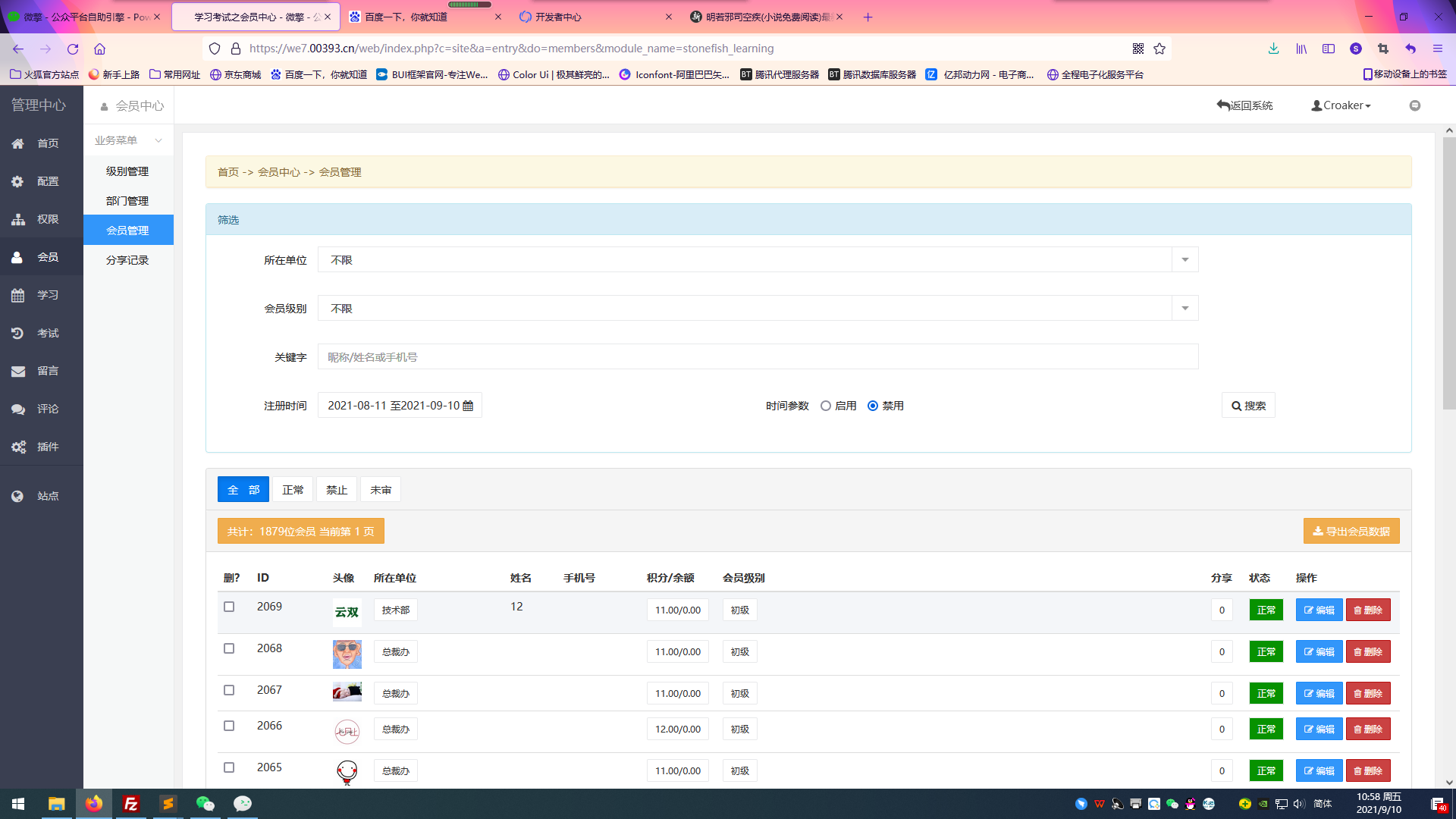Tick the checkbox for member 2067
Image resolution: width=1456 pixels, height=819 pixels.
(229, 690)
